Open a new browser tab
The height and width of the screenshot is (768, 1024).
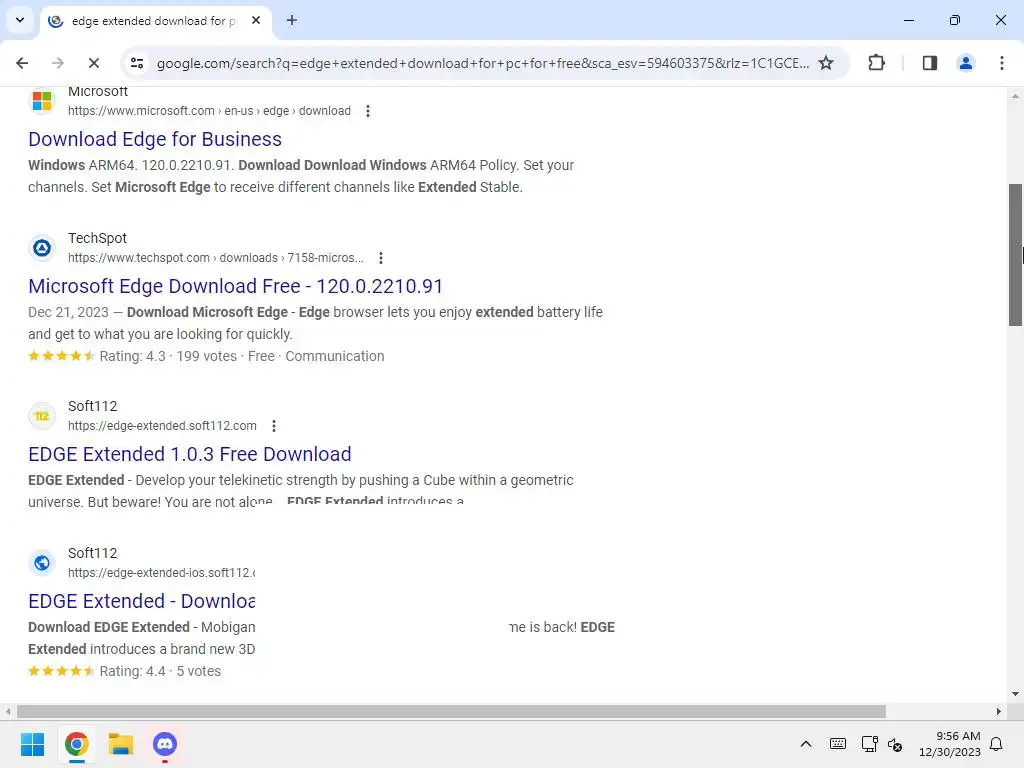pyautogui.click(x=292, y=20)
